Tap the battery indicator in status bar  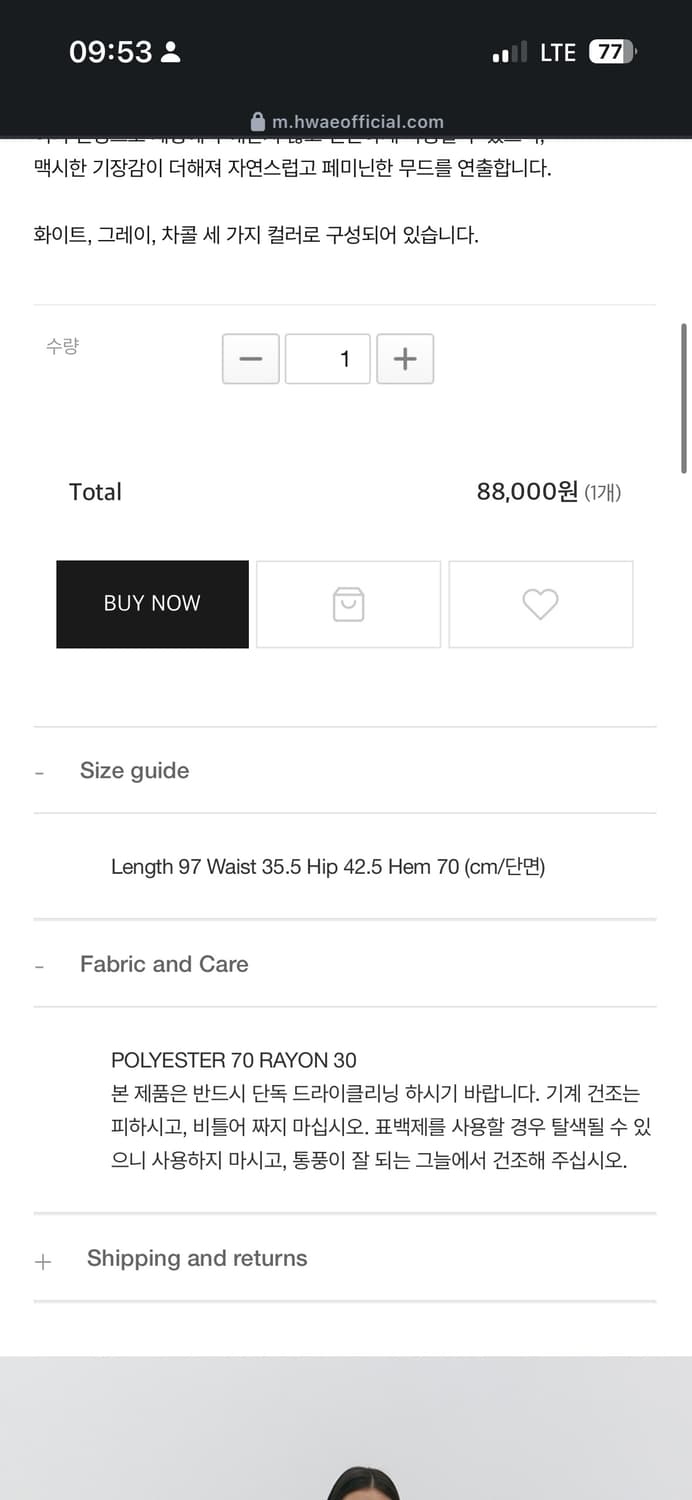(612, 52)
